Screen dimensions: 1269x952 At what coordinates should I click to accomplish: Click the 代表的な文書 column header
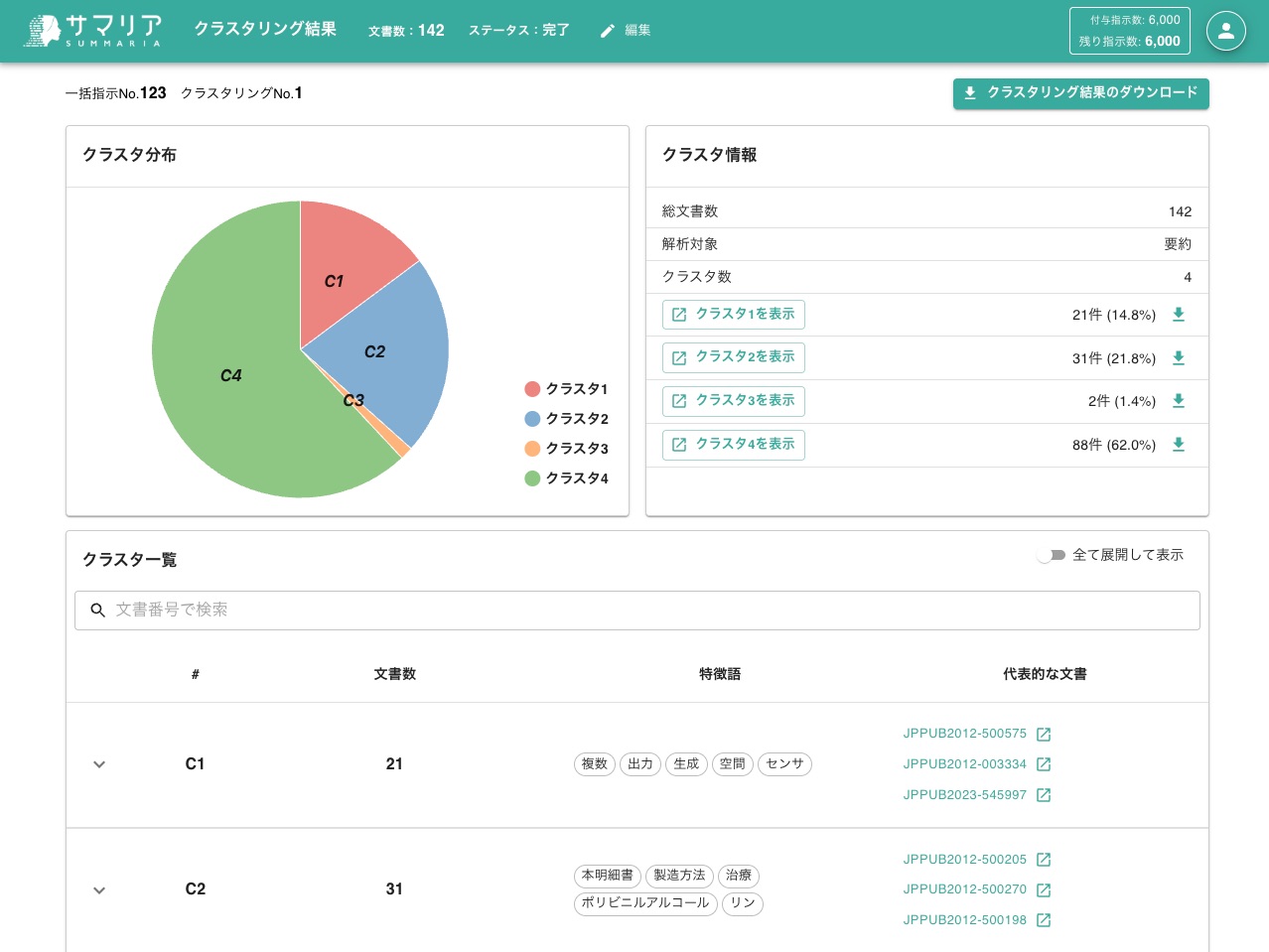coord(1045,674)
